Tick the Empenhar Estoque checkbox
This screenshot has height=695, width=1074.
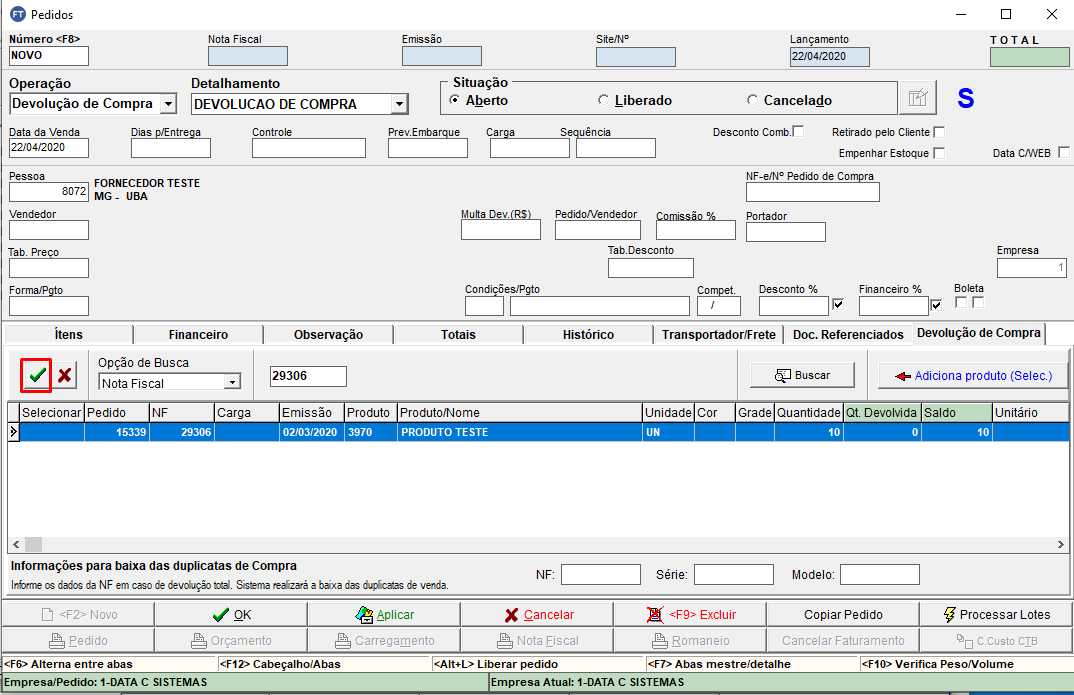(x=939, y=153)
